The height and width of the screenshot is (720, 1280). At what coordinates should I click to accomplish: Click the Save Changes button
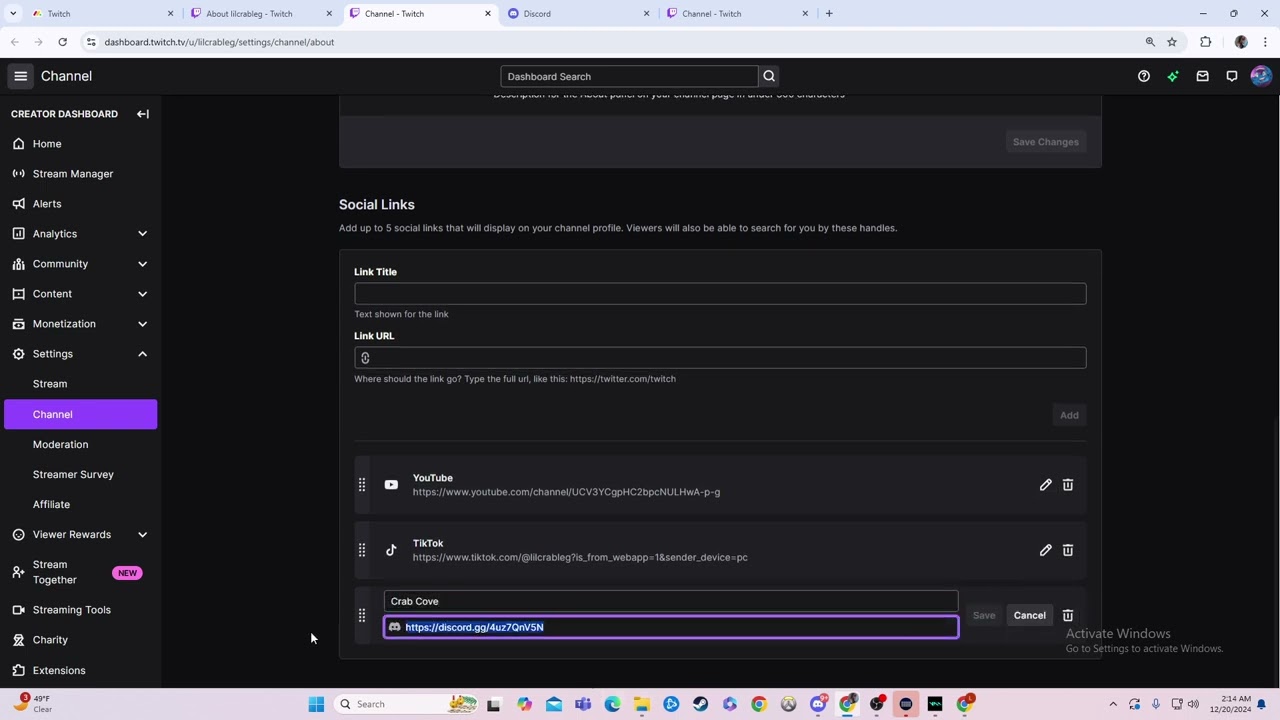coord(1045,142)
